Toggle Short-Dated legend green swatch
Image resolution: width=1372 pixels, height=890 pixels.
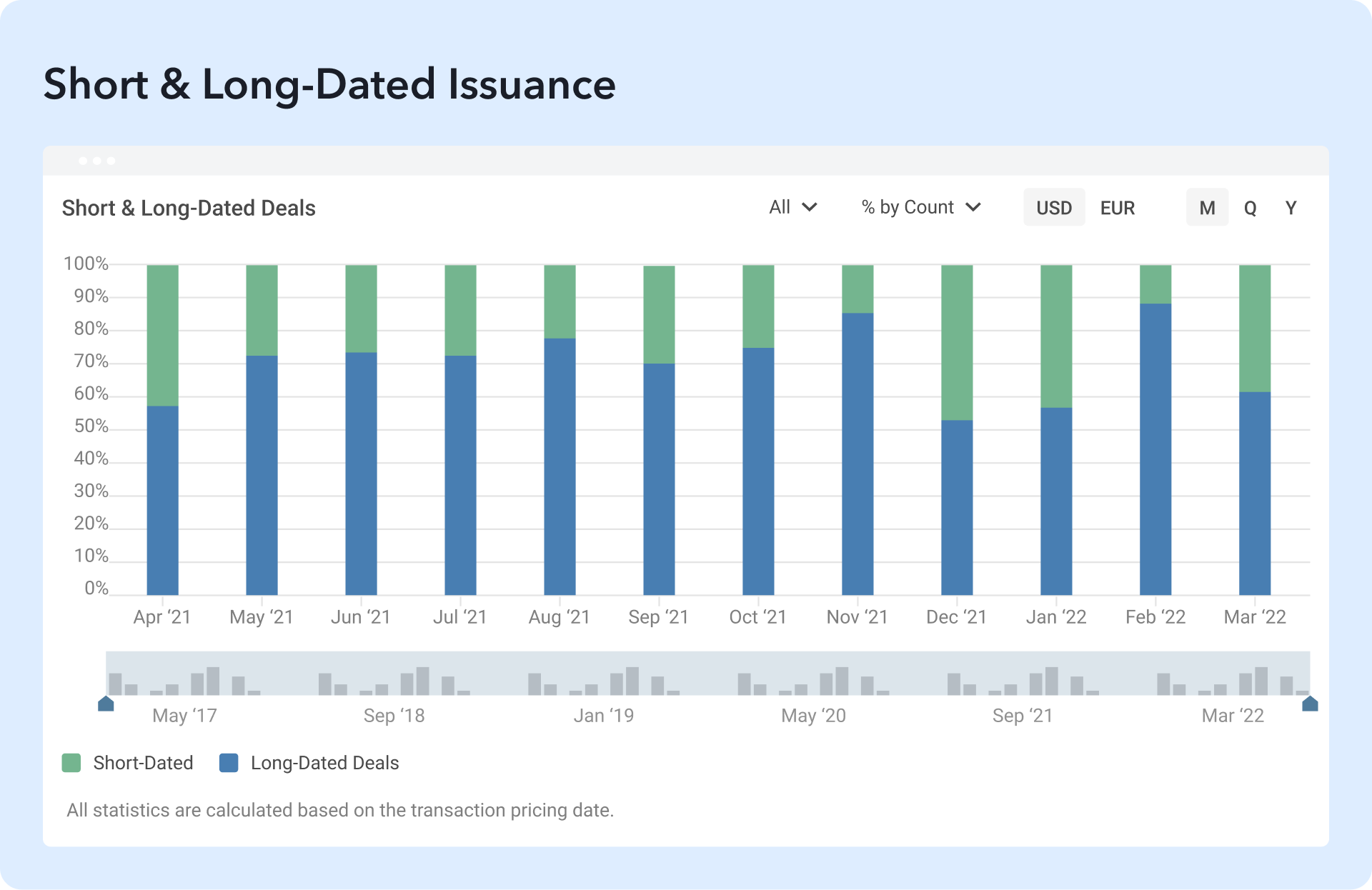click(x=71, y=763)
